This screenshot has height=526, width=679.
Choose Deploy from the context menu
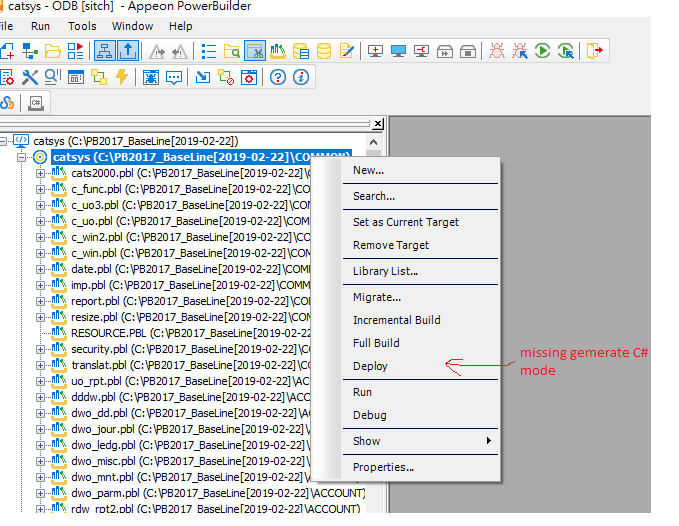[x=370, y=366]
